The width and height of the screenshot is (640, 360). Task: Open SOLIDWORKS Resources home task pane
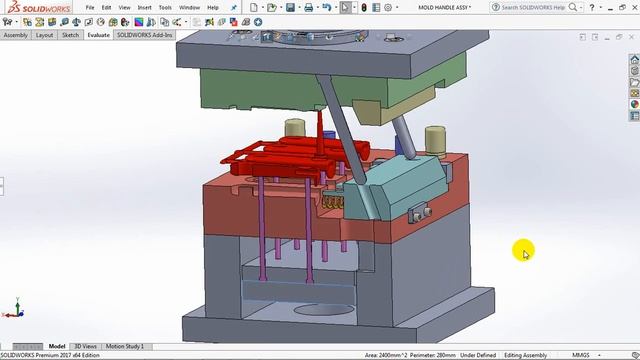(635, 59)
